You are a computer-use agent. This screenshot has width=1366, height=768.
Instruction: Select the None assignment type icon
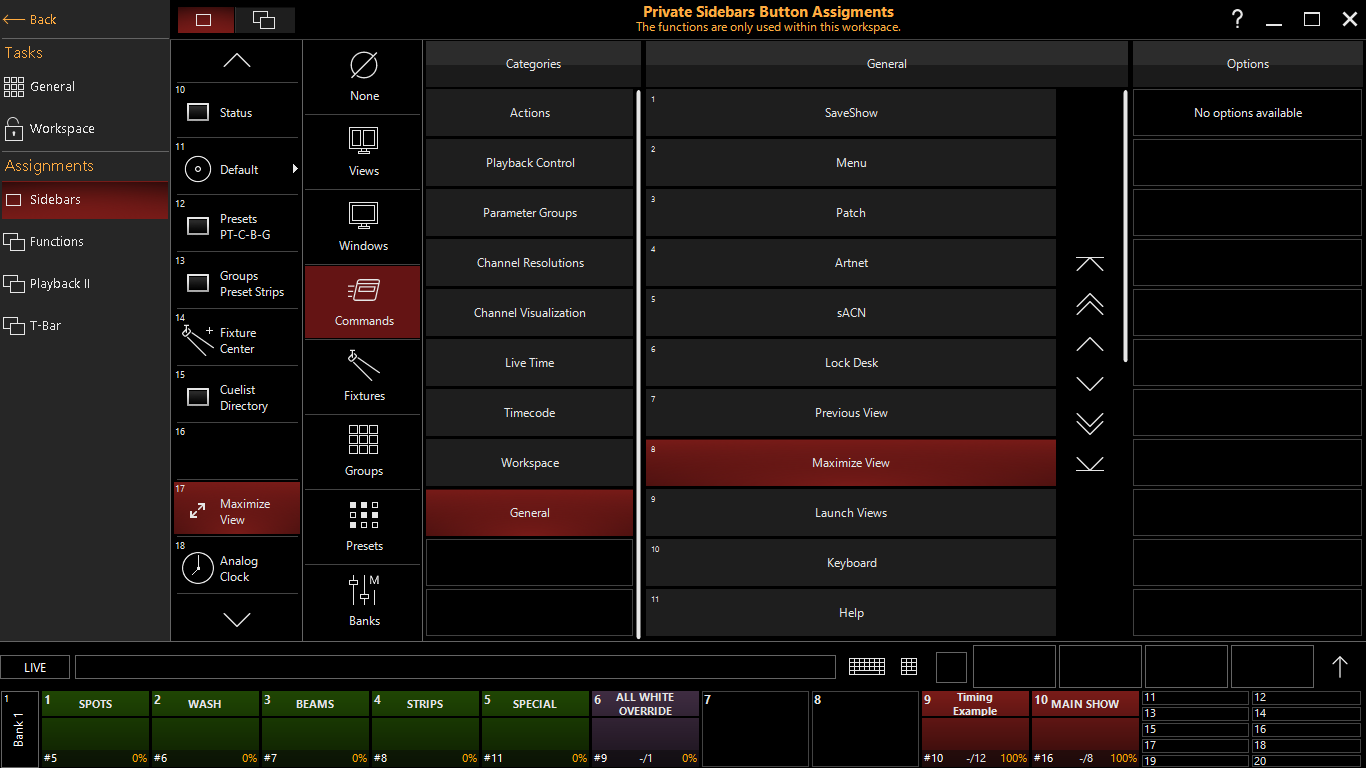click(364, 67)
